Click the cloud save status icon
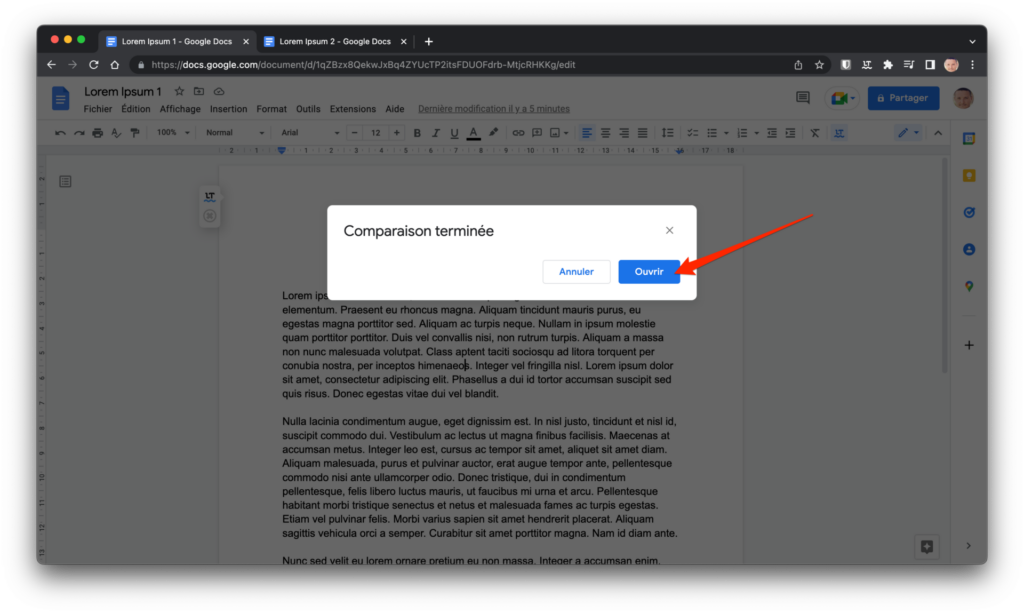This screenshot has height=613, width=1024. (x=219, y=91)
